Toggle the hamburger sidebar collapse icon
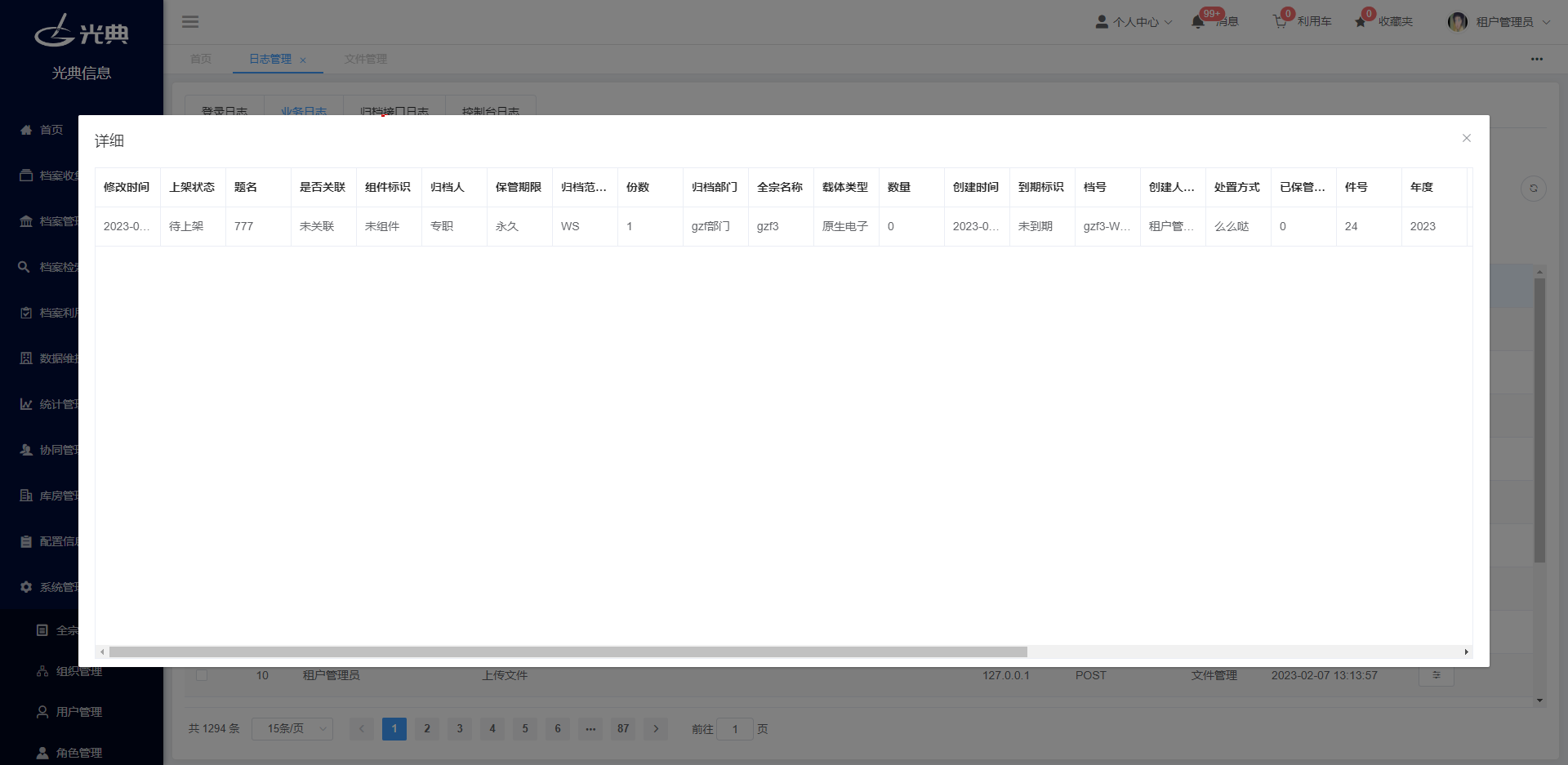 (x=190, y=22)
